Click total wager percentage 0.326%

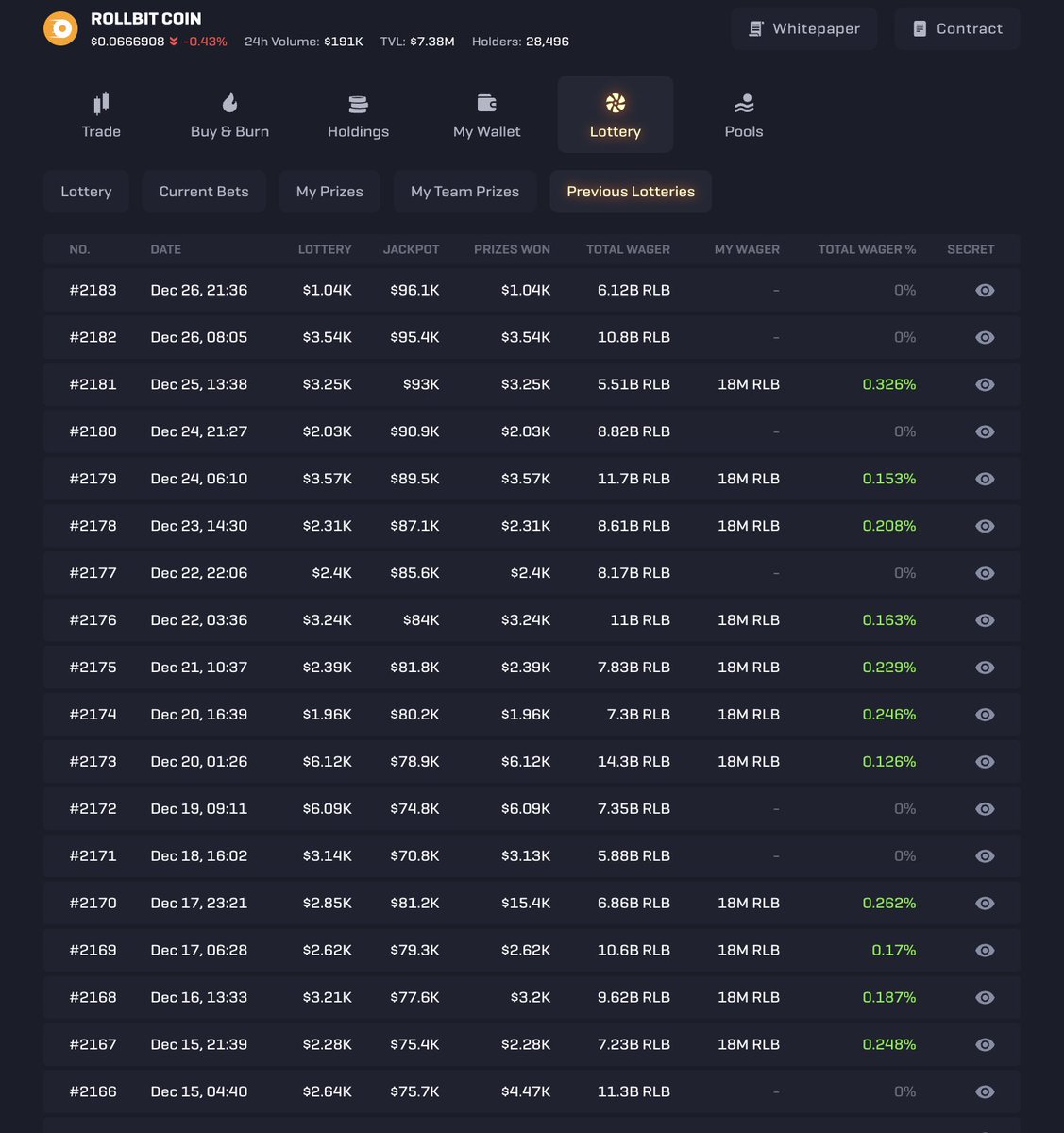(889, 385)
